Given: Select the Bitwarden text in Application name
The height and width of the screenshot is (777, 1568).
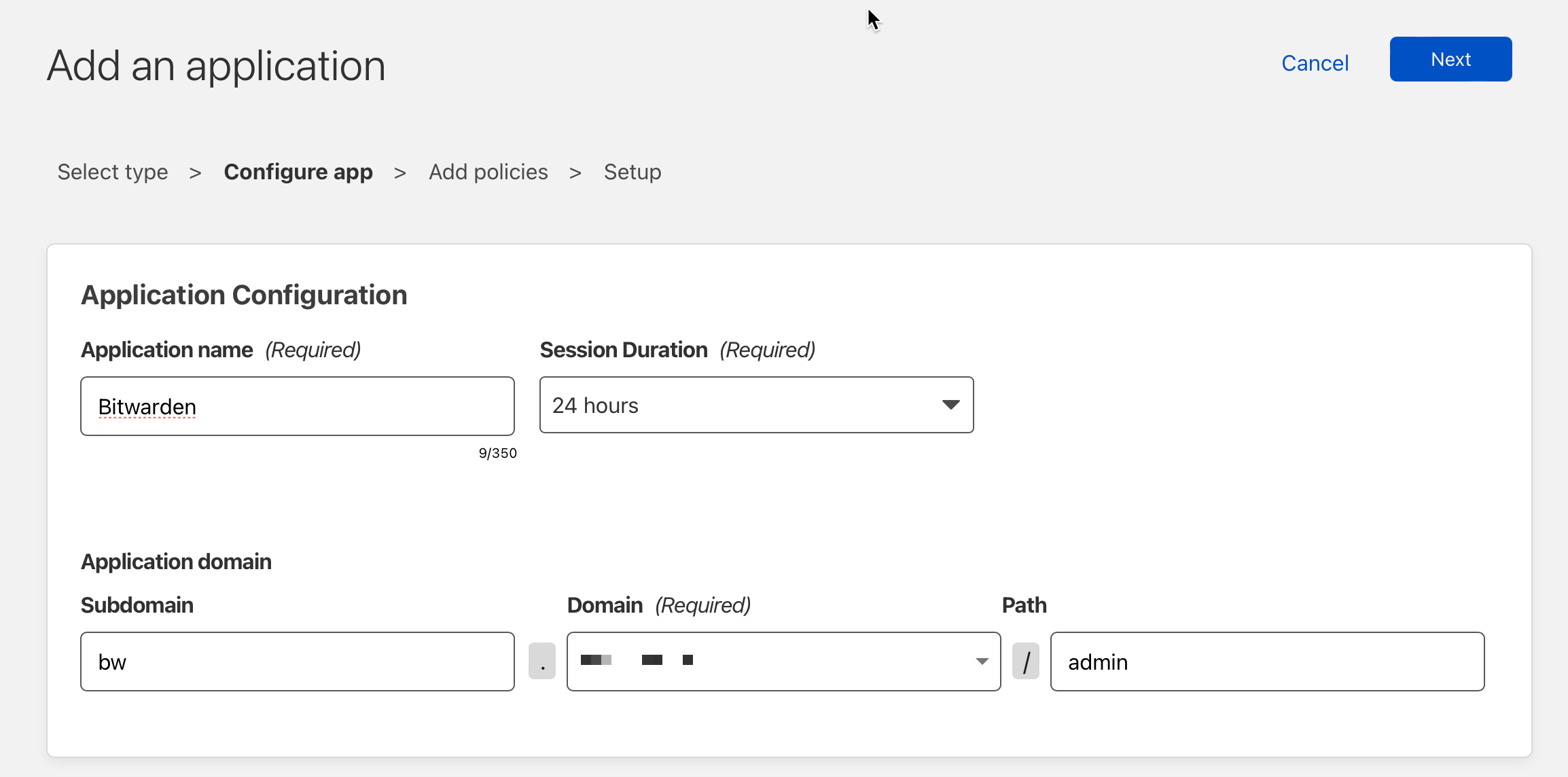Looking at the screenshot, I should (147, 406).
